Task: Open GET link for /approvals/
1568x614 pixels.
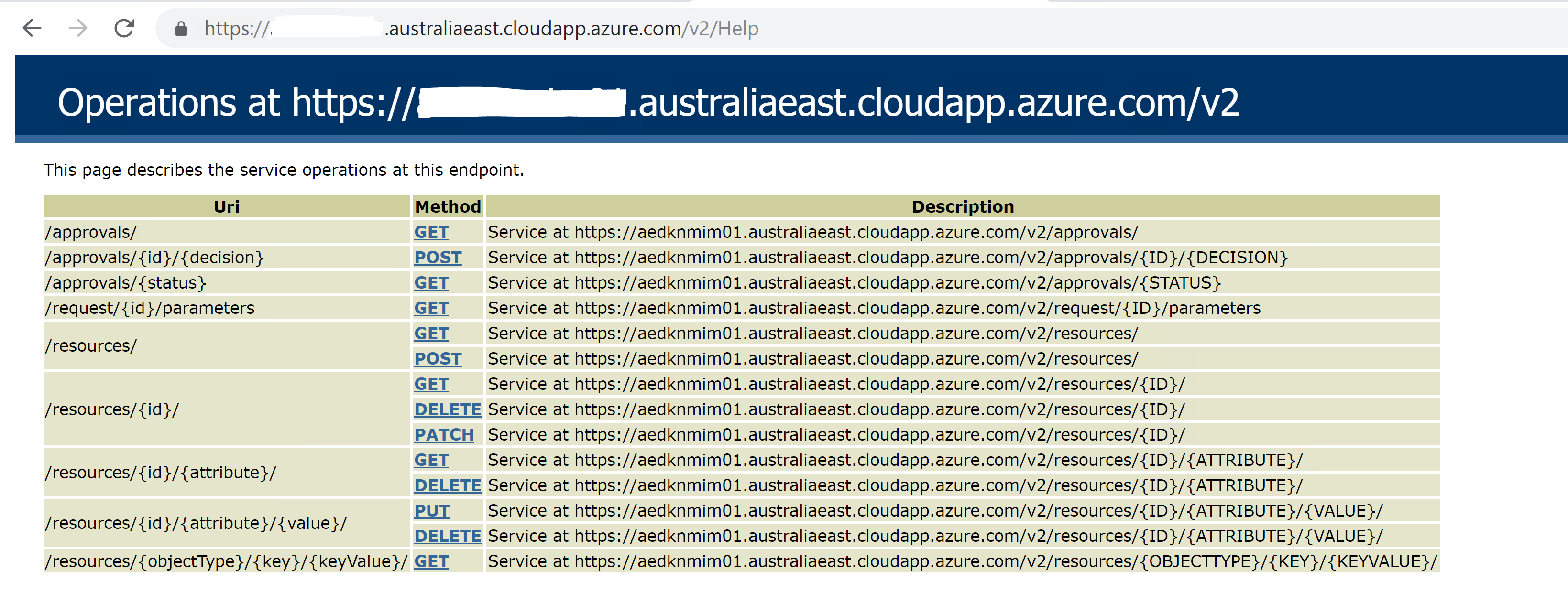Action: coord(431,232)
